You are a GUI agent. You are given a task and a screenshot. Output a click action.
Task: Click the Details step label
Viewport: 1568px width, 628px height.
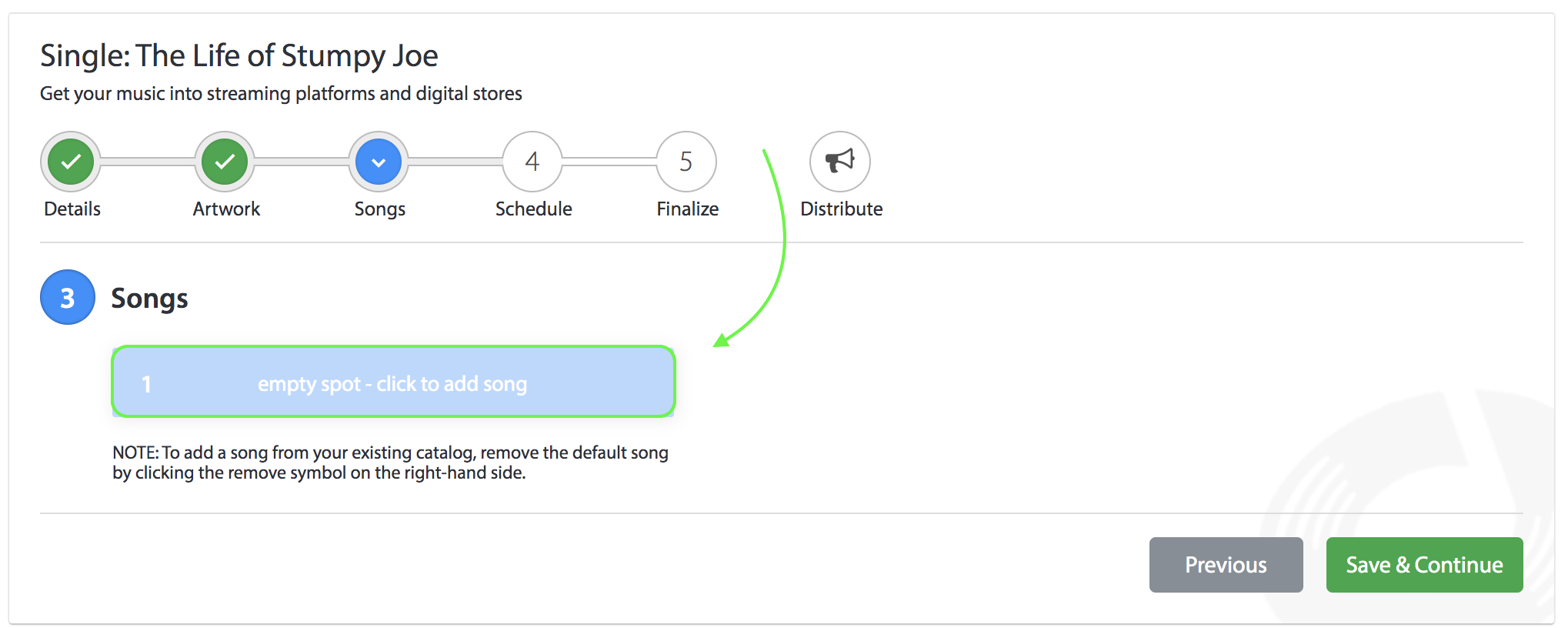pyautogui.click(x=72, y=209)
